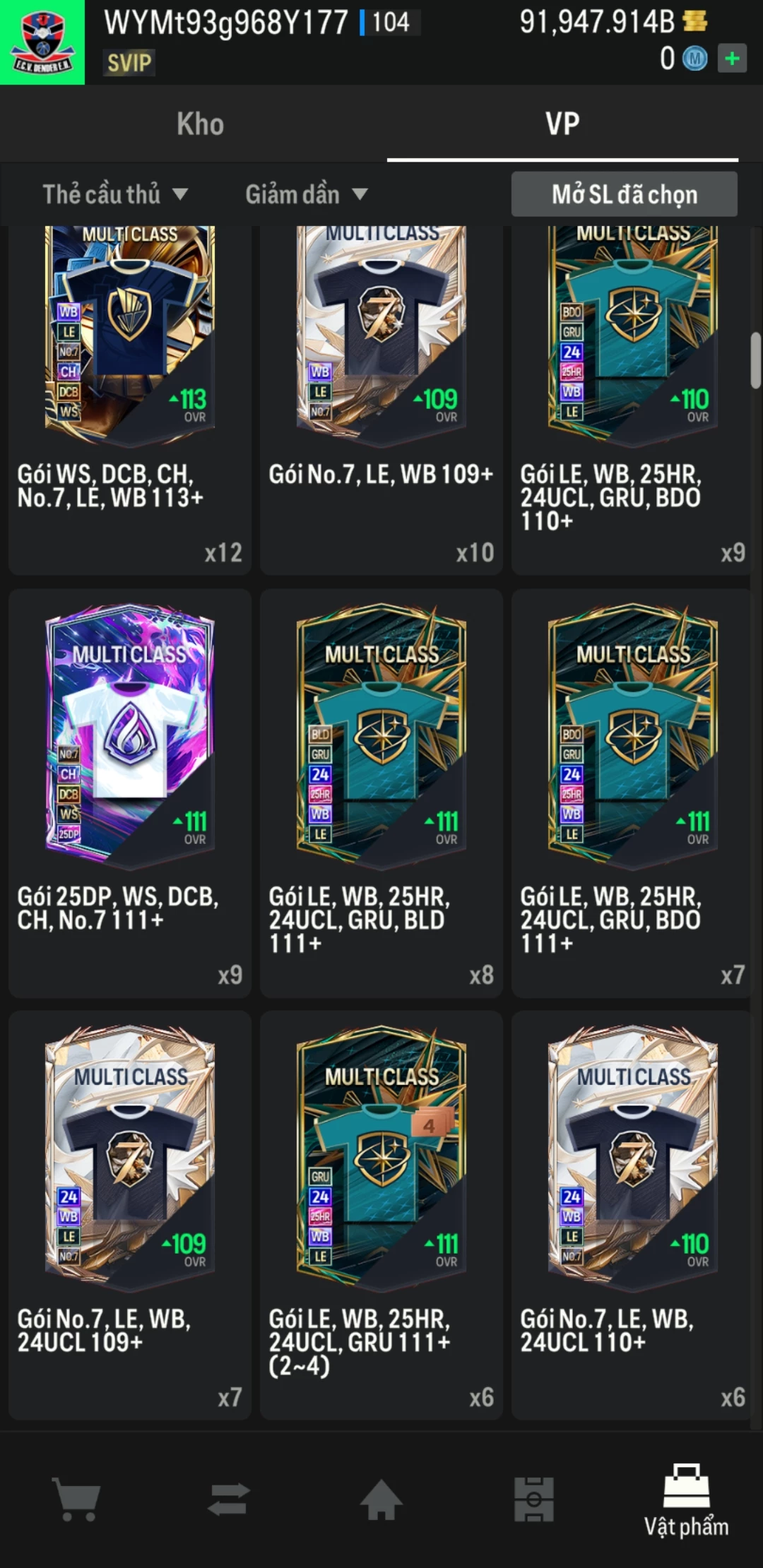The height and width of the screenshot is (1568, 763).
Task: Tap the green plus add currency icon
Action: coord(732,58)
